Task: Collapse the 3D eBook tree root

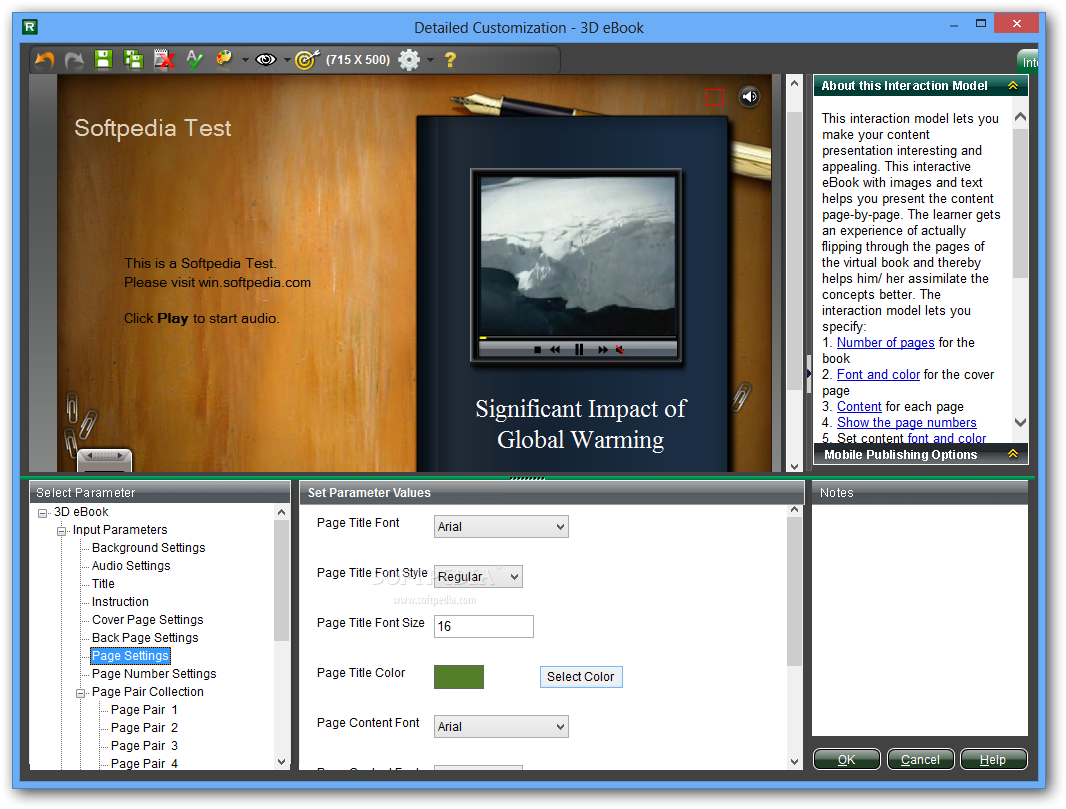Action: click(43, 513)
